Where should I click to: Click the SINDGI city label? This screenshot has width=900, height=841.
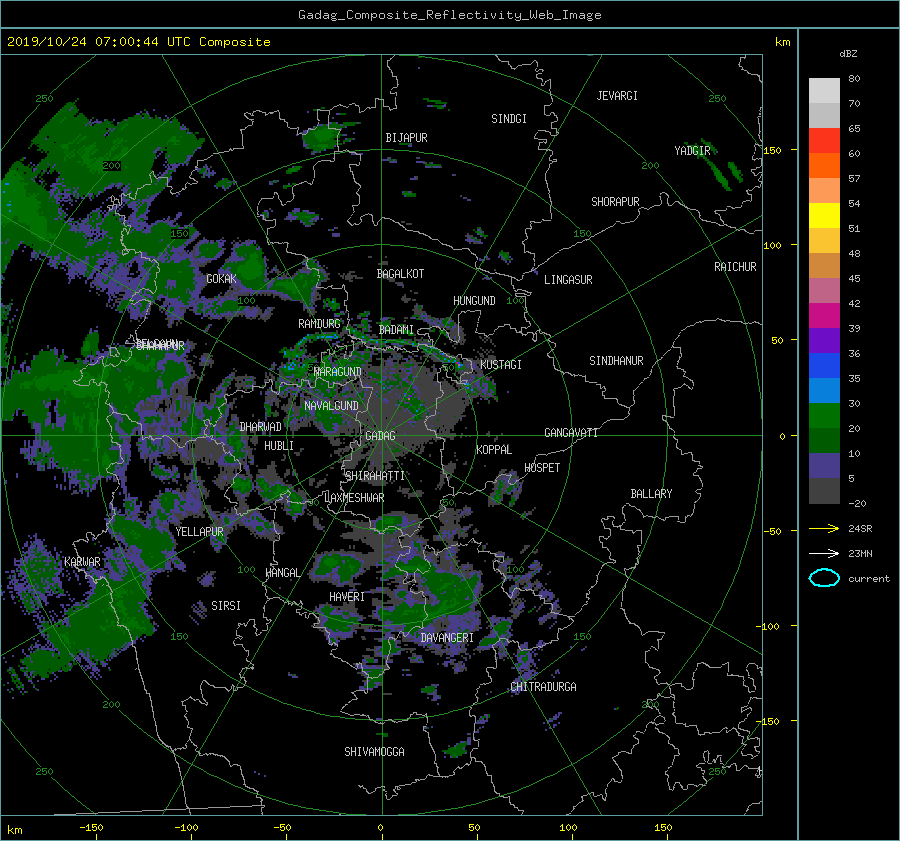509,119
